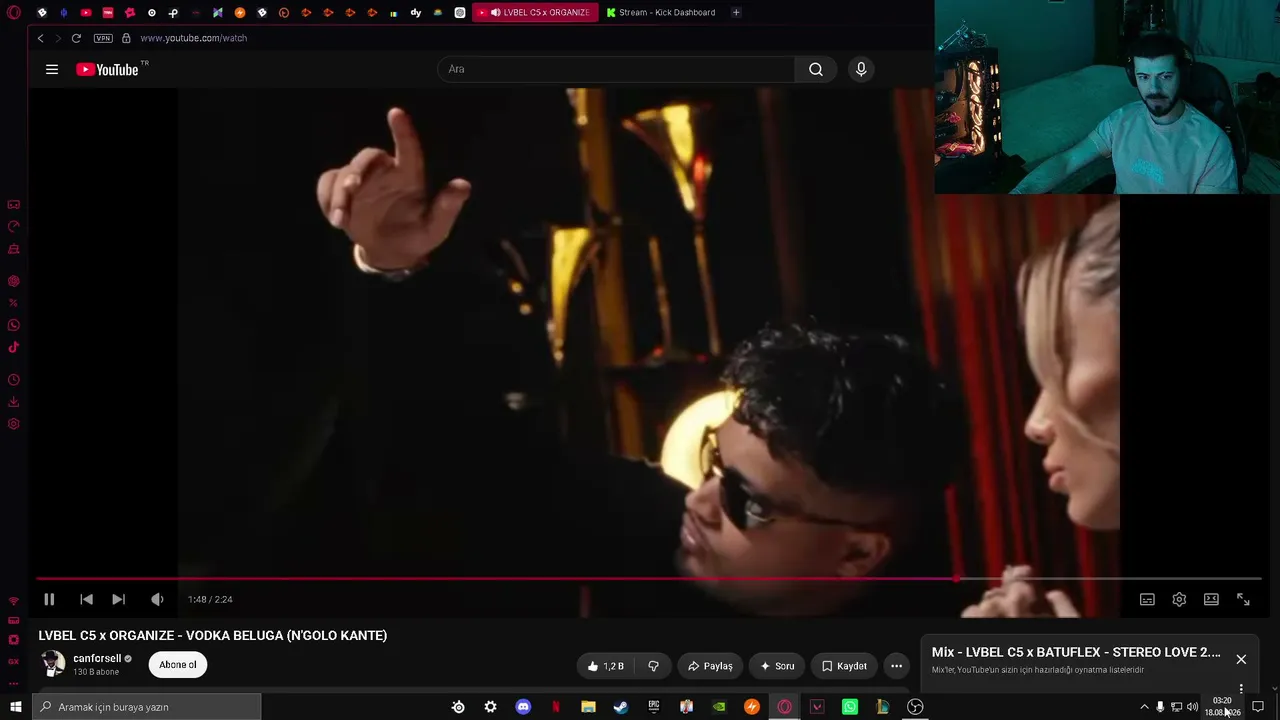The height and width of the screenshot is (720, 1280).
Task: Open WhatsApp in the Opera sidebar
Action: (14, 325)
